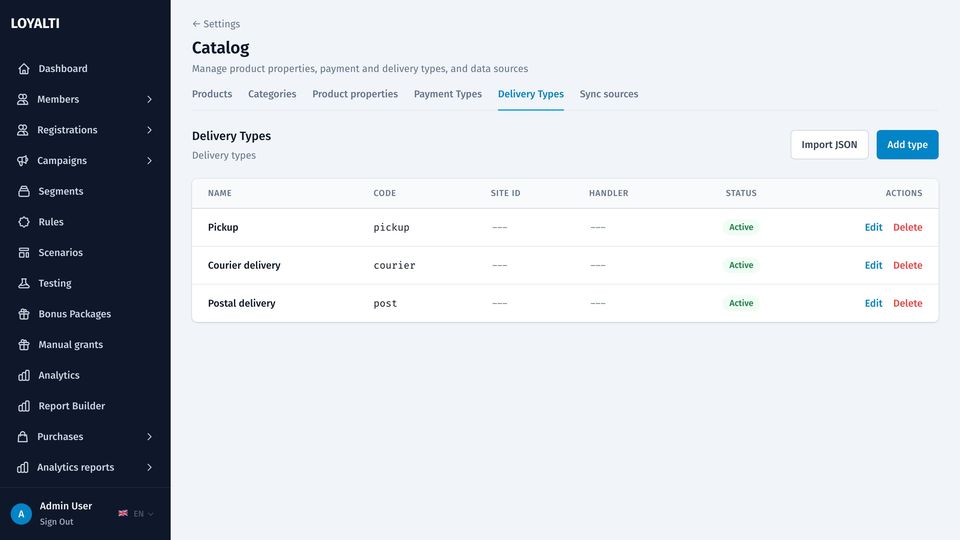Open the Product properties tab
This screenshot has width=960, height=540.
[x=355, y=94]
